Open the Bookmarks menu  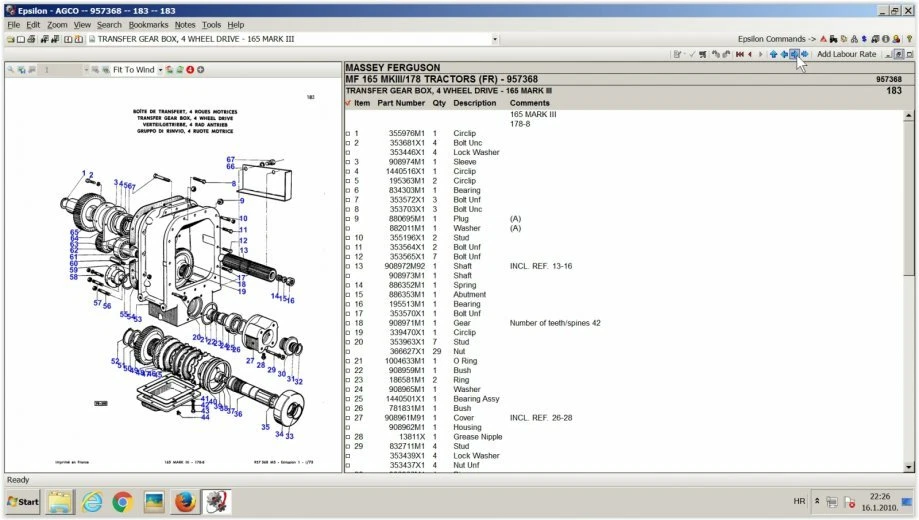148,25
